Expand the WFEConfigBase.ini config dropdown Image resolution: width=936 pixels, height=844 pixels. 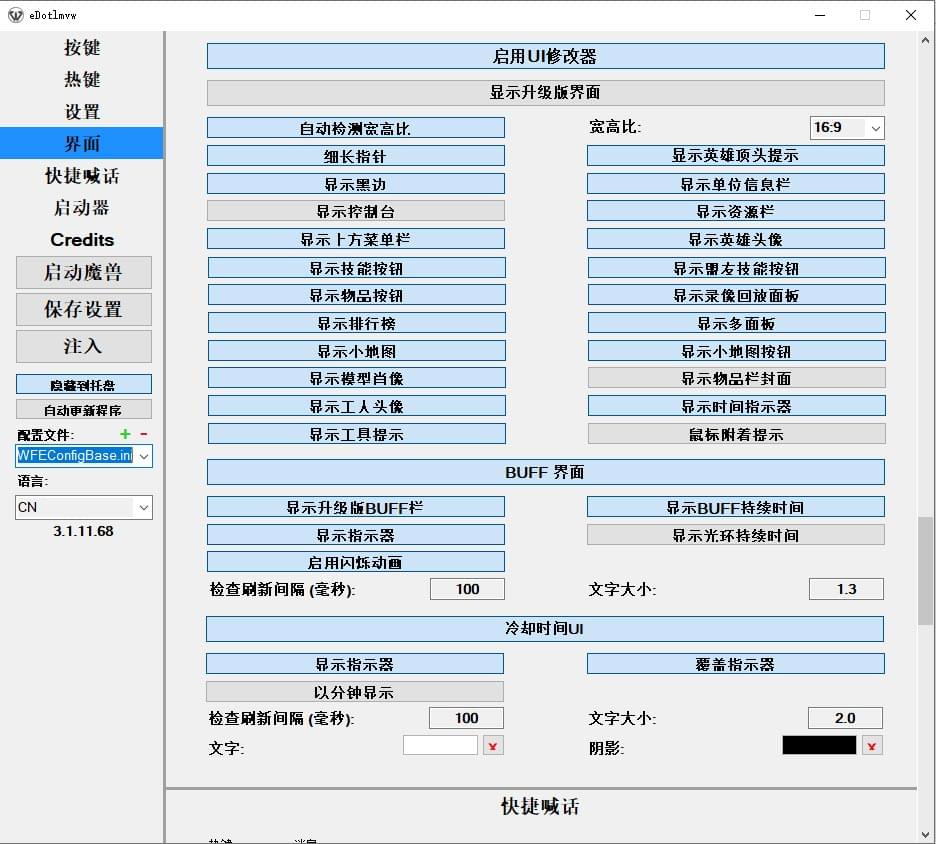(143, 456)
